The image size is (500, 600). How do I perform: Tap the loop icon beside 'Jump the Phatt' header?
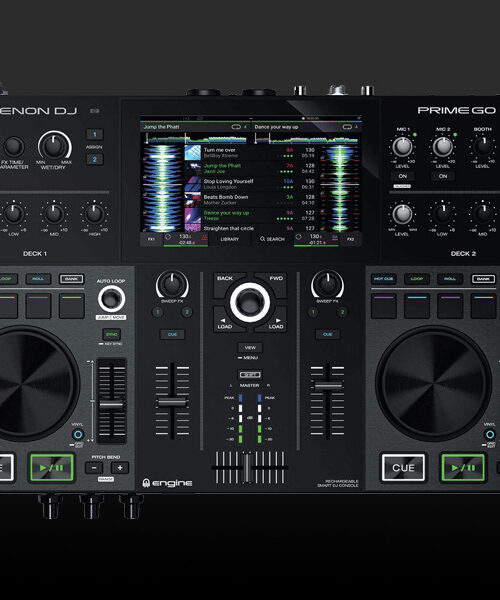pyautogui.click(x=236, y=127)
